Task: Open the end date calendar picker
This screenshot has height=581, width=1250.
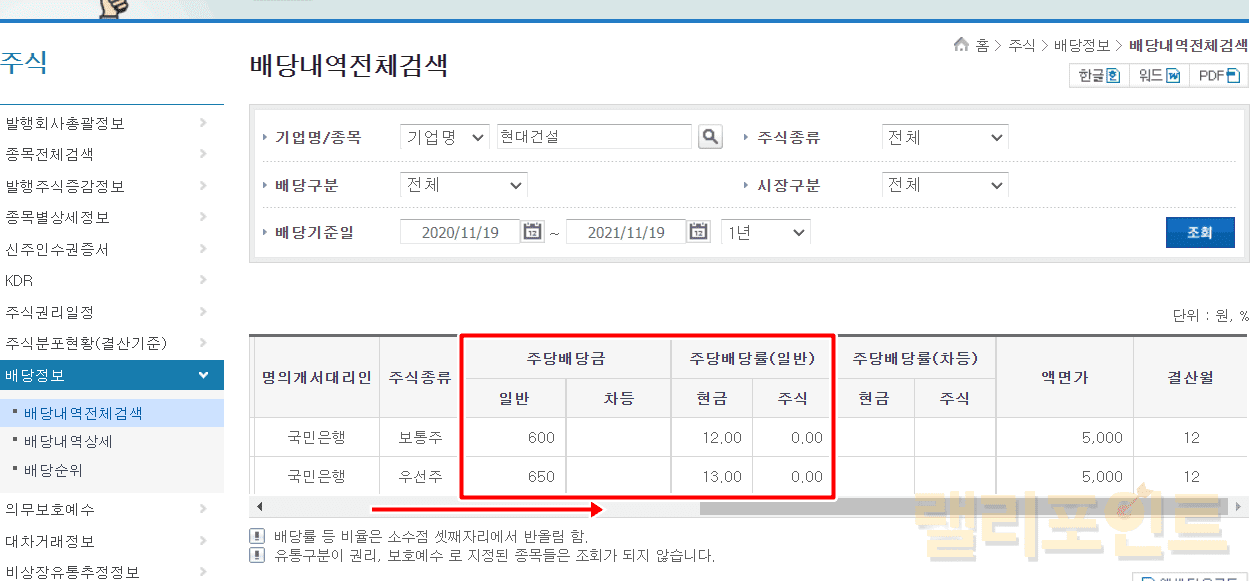Action: (x=699, y=232)
